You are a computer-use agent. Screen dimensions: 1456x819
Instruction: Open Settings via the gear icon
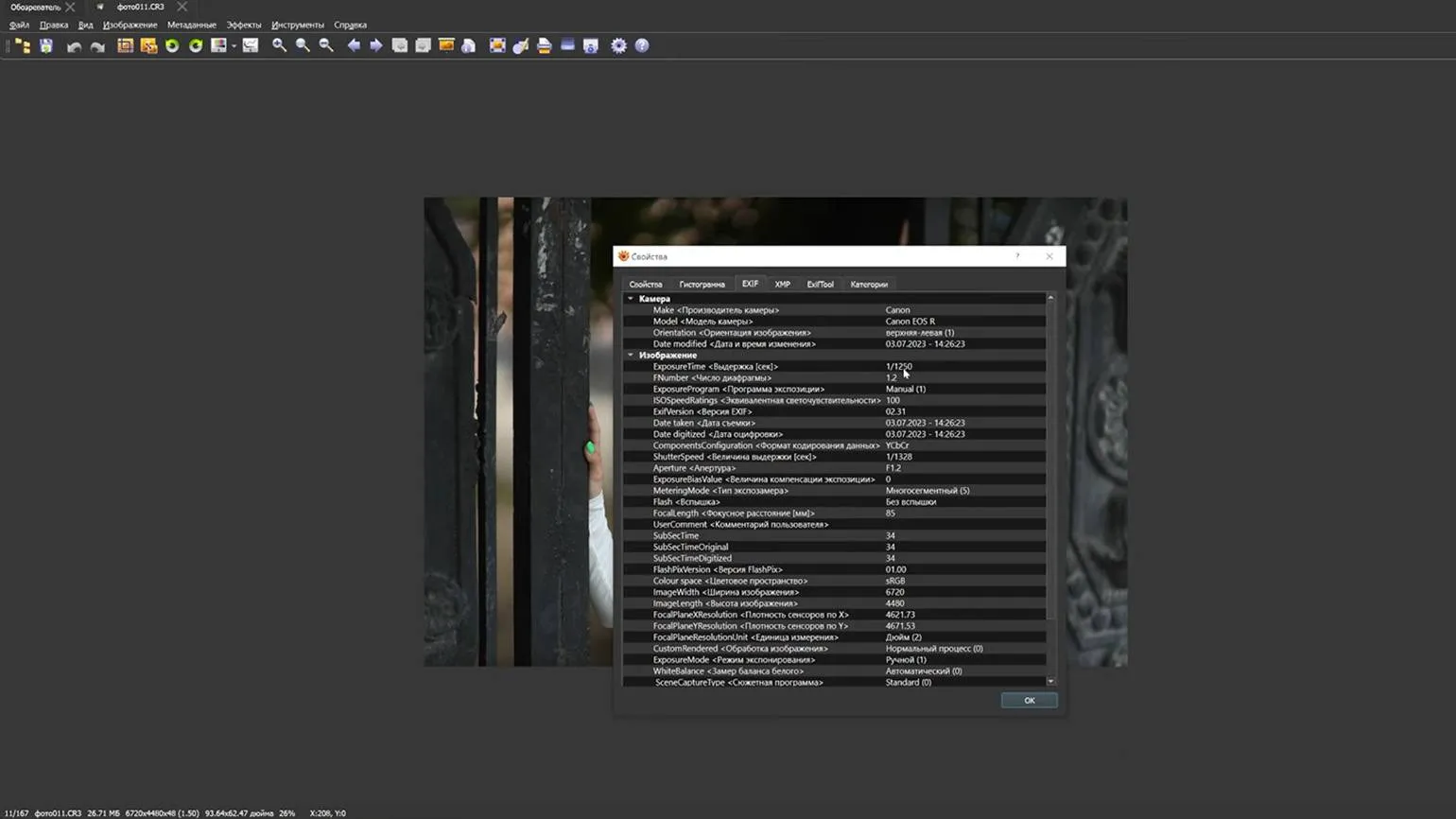[618, 45]
